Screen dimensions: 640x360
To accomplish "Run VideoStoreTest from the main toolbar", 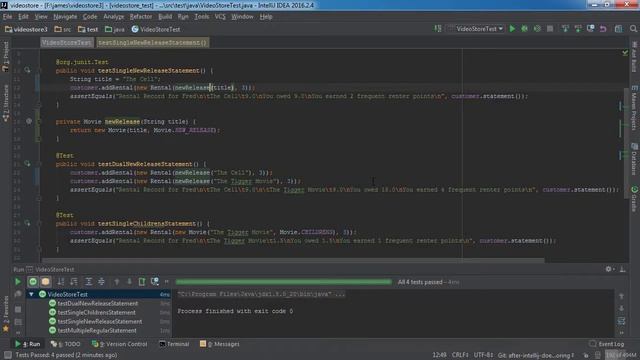I will tap(512, 29).
